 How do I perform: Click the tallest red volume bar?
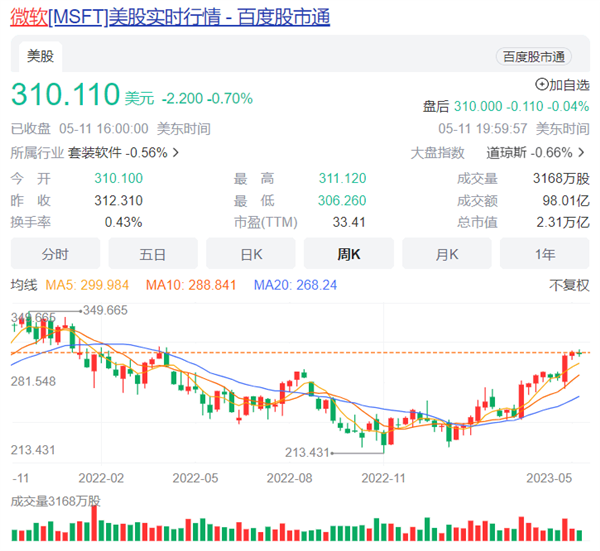94,523
